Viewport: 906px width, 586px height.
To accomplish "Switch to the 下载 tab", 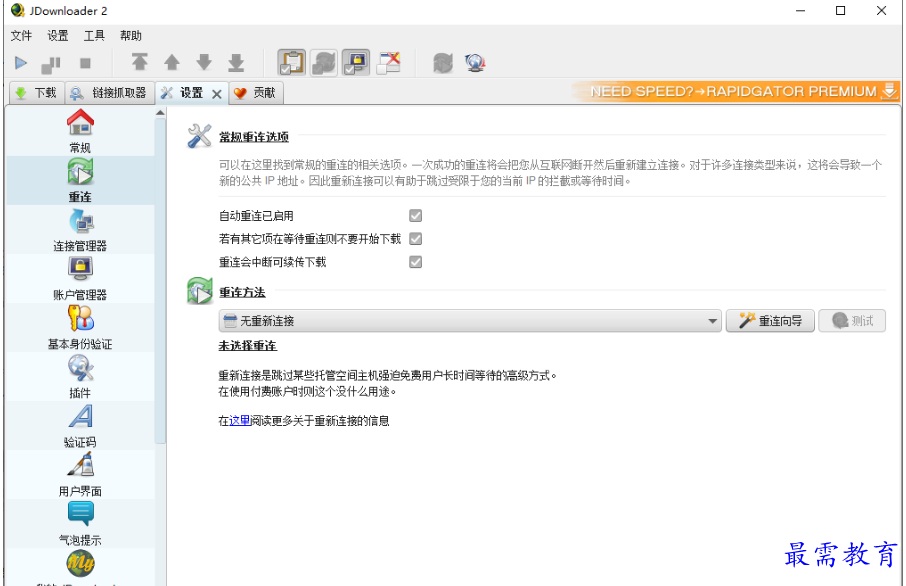I will 36,93.
